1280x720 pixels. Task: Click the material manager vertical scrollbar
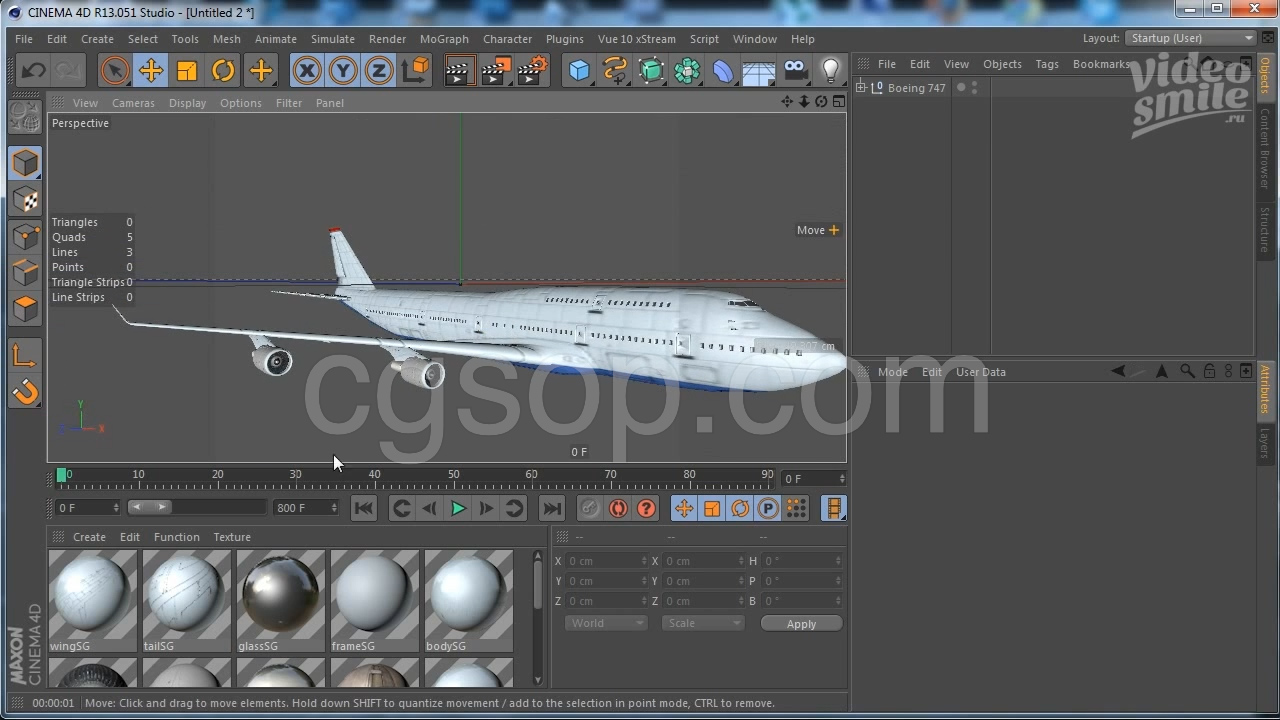click(538, 618)
